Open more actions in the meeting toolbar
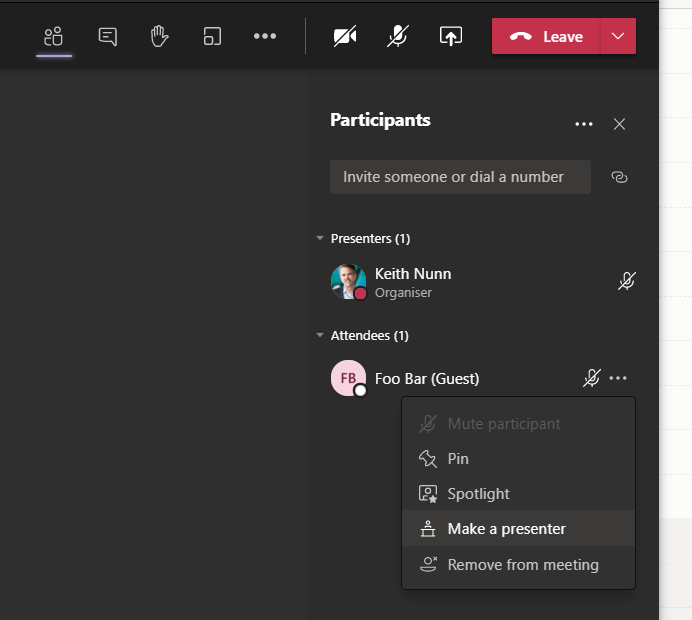 click(265, 36)
